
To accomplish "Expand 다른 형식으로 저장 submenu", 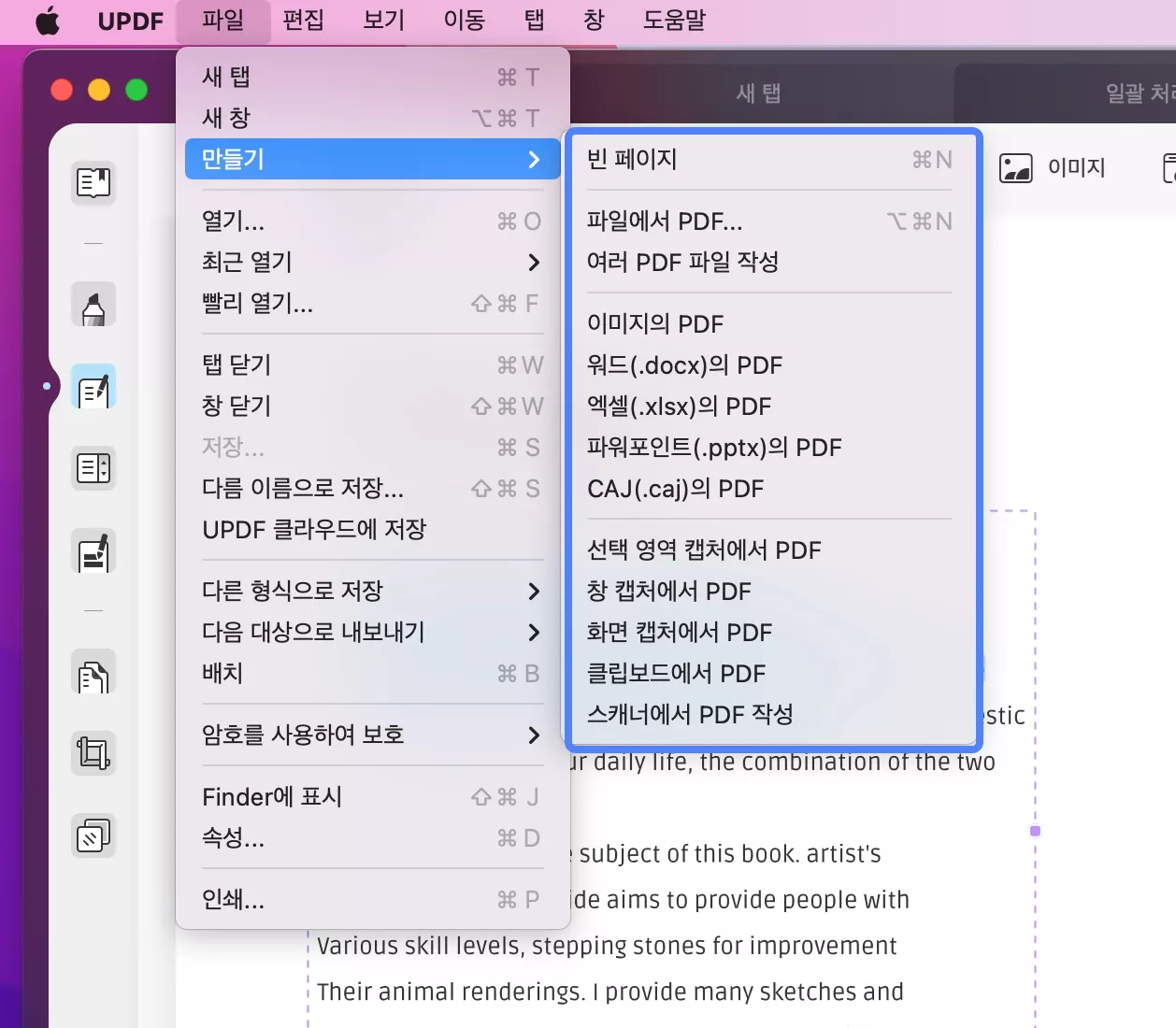I will 372,592.
